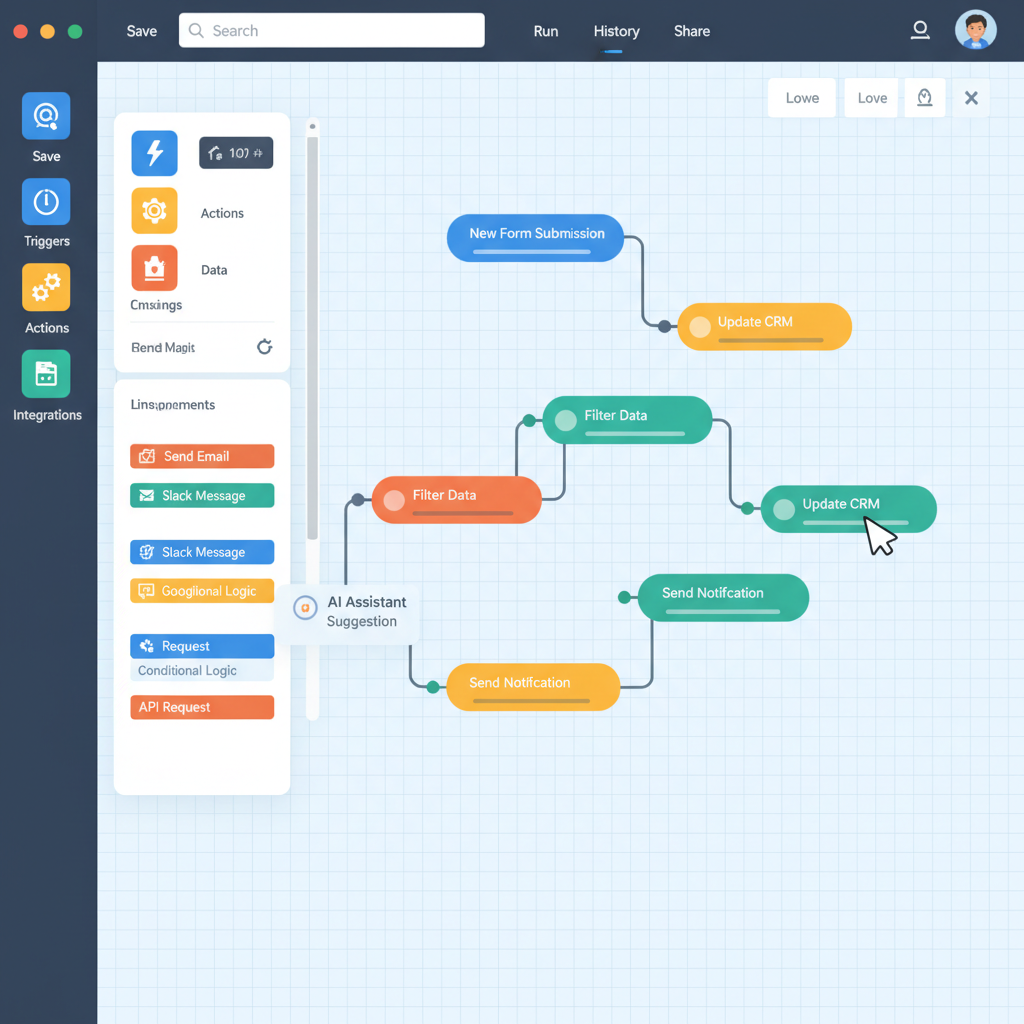Open the gear icon next to Actions
The height and width of the screenshot is (1024, 1024).
[x=154, y=211]
